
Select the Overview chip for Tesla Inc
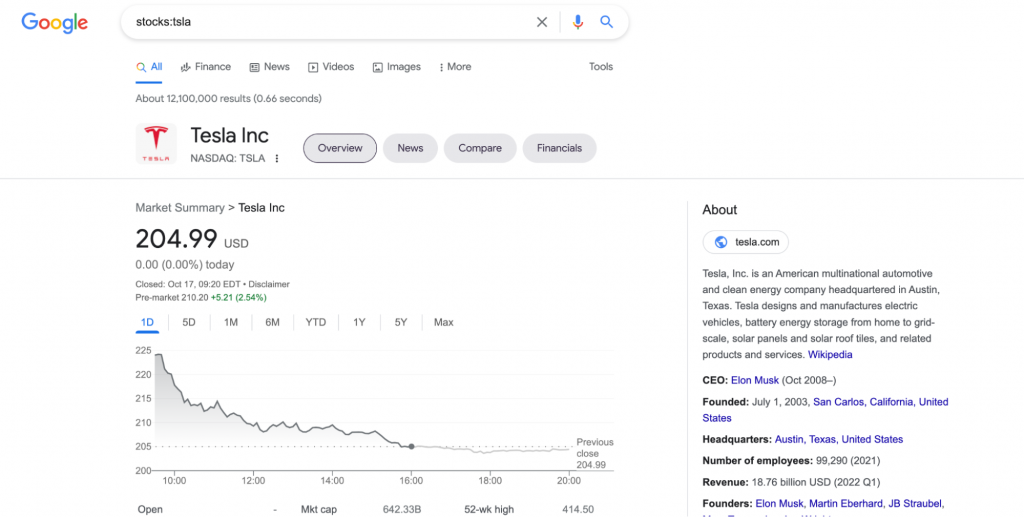click(x=340, y=148)
